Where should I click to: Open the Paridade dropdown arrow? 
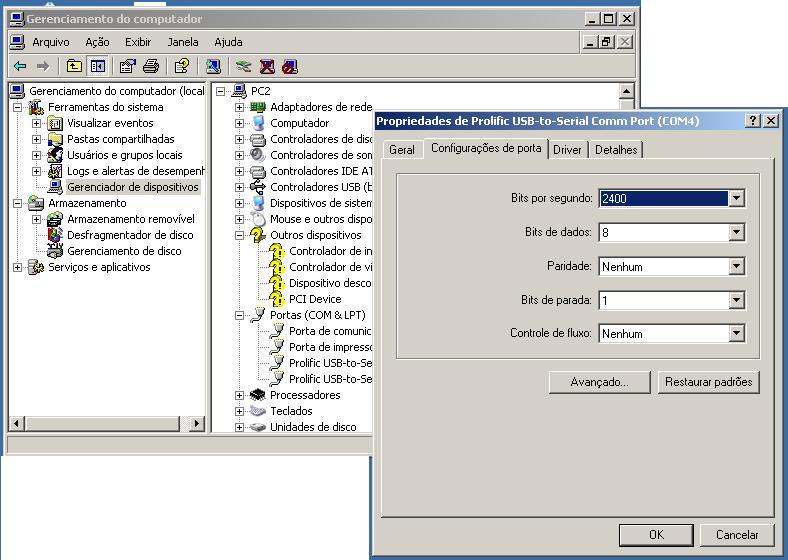pyautogui.click(x=736, y=266)
